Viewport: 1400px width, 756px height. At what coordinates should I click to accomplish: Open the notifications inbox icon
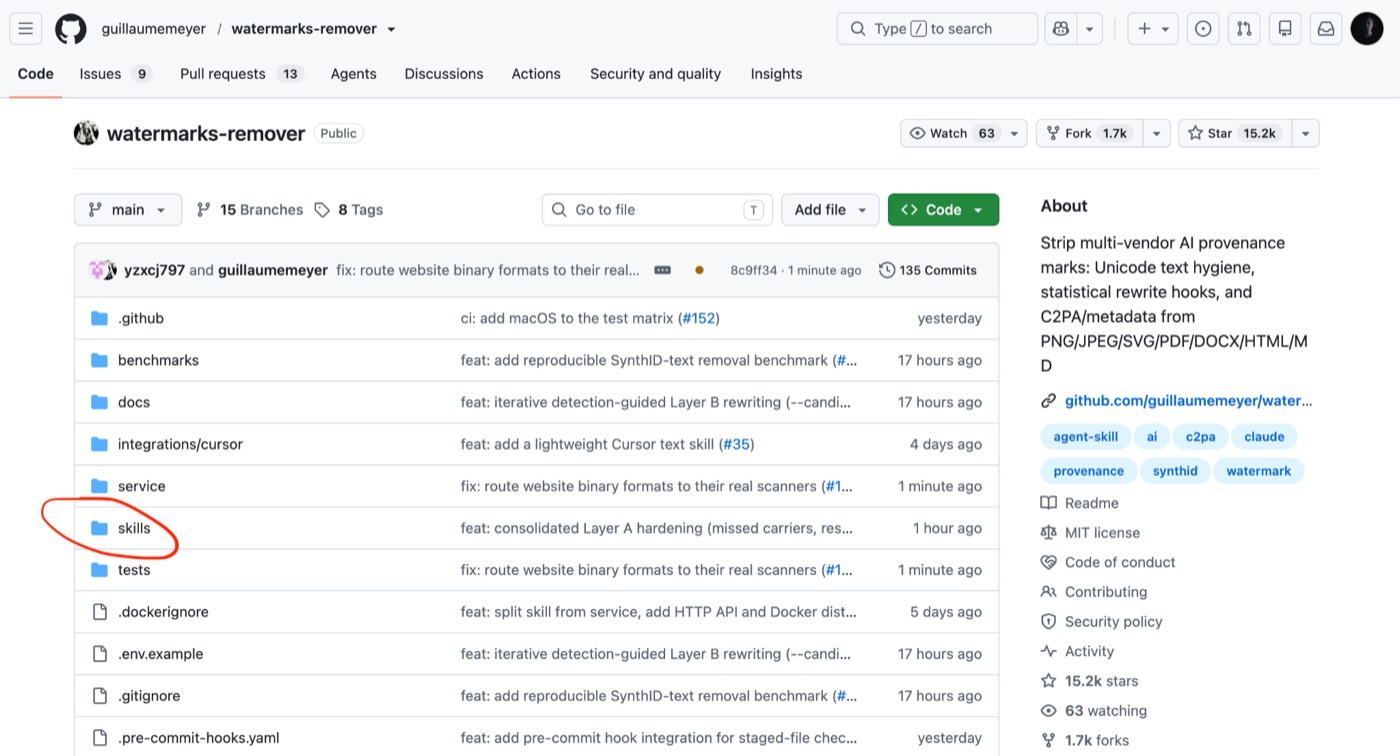1326,29
